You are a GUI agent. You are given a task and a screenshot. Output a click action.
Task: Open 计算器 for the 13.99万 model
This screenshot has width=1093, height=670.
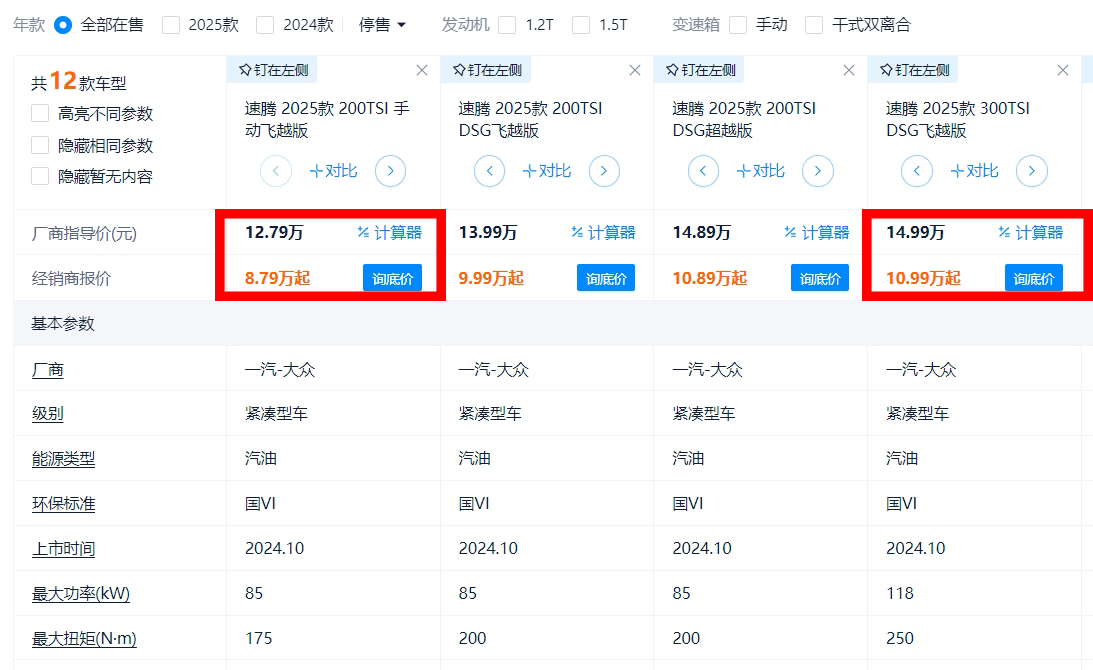coord(604,233)
